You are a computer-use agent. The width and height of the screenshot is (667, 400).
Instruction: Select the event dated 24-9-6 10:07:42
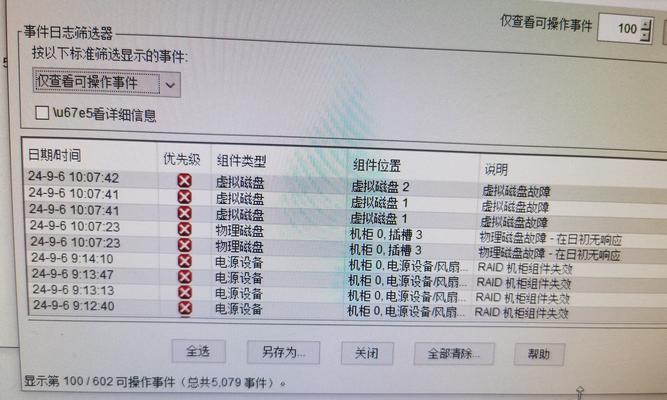(x=74, y=177)
